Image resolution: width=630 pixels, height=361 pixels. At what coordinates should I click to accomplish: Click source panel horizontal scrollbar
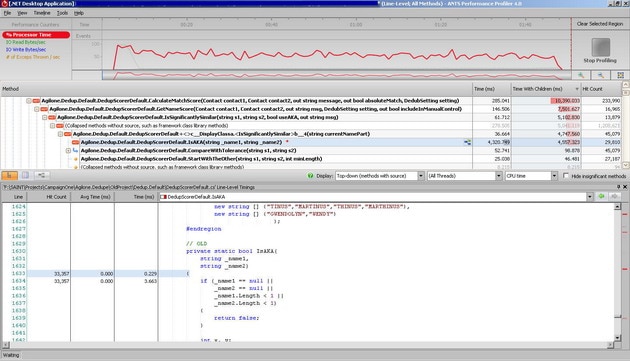[309, 345]
